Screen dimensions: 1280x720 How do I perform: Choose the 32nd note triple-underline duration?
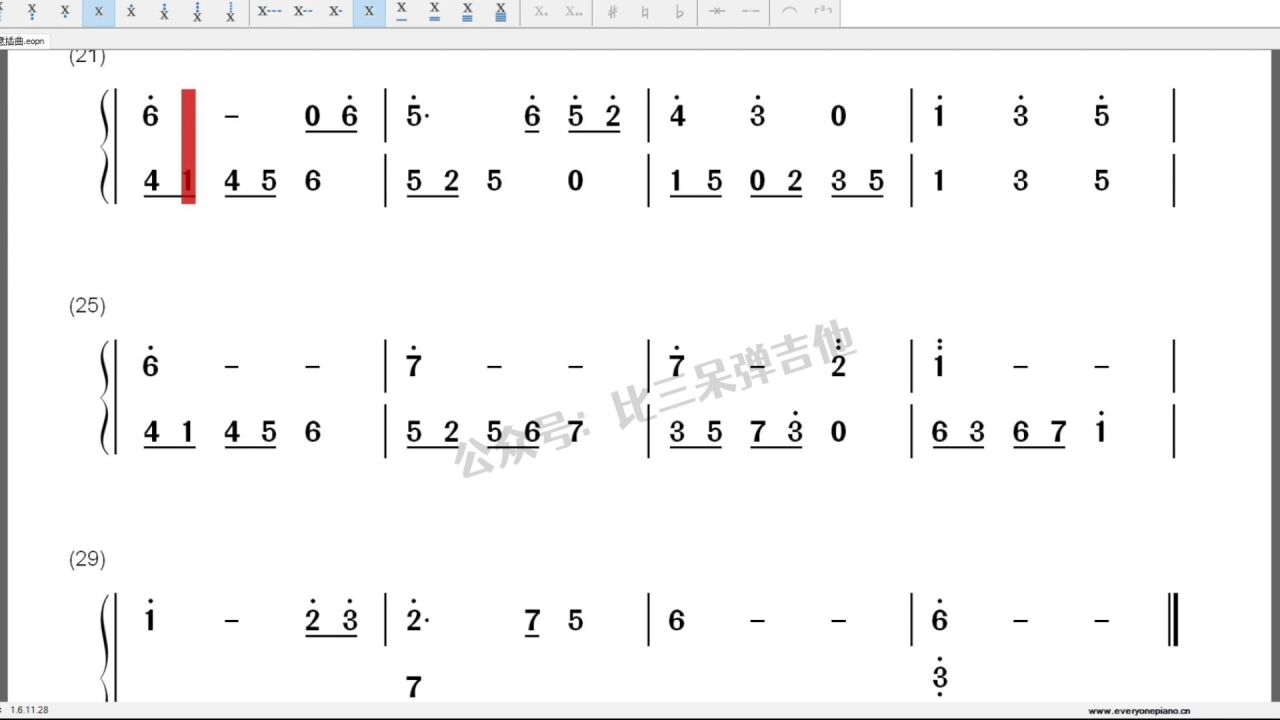point(468,12)
